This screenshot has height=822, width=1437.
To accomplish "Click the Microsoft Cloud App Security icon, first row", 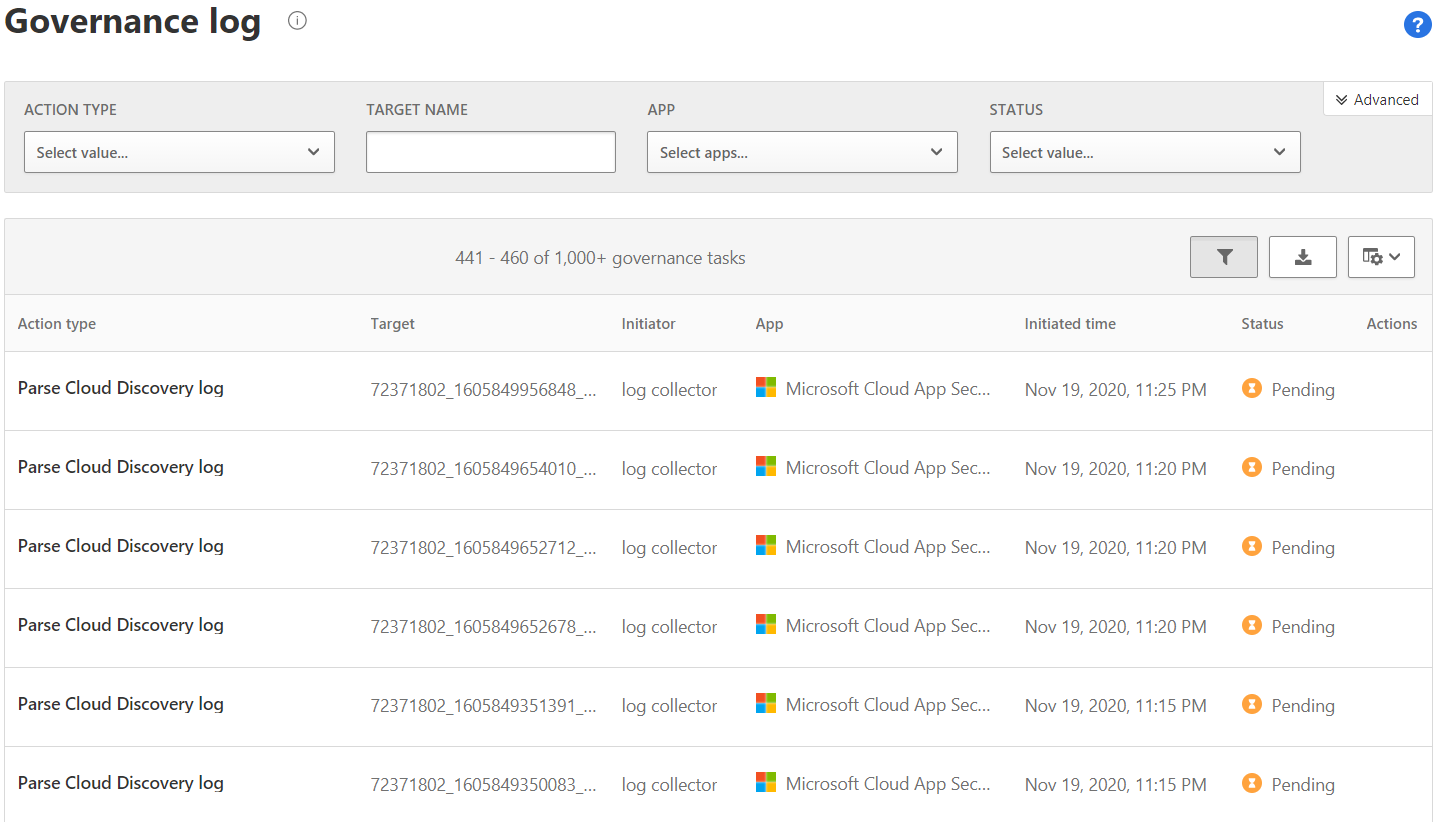I will 765,386.
